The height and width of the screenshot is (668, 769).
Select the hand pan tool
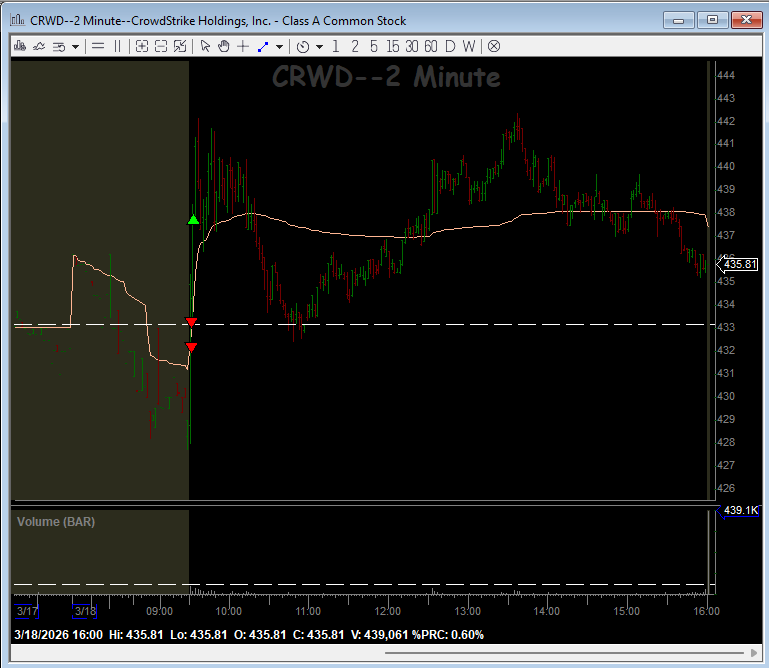224,46
